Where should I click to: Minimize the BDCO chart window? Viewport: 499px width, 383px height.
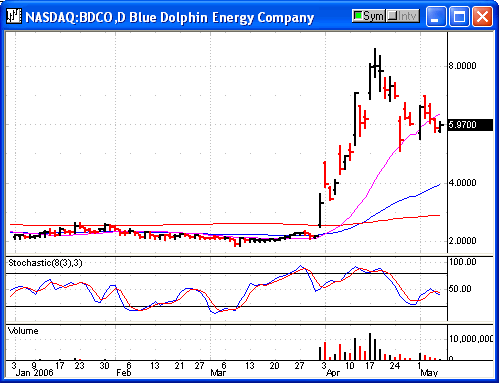(436, 16)
